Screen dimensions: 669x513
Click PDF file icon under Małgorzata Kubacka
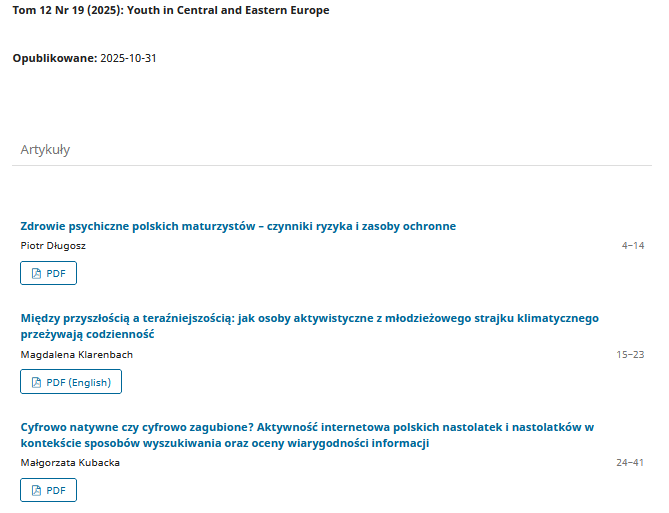pyautogui.click(x=36, y=490)
